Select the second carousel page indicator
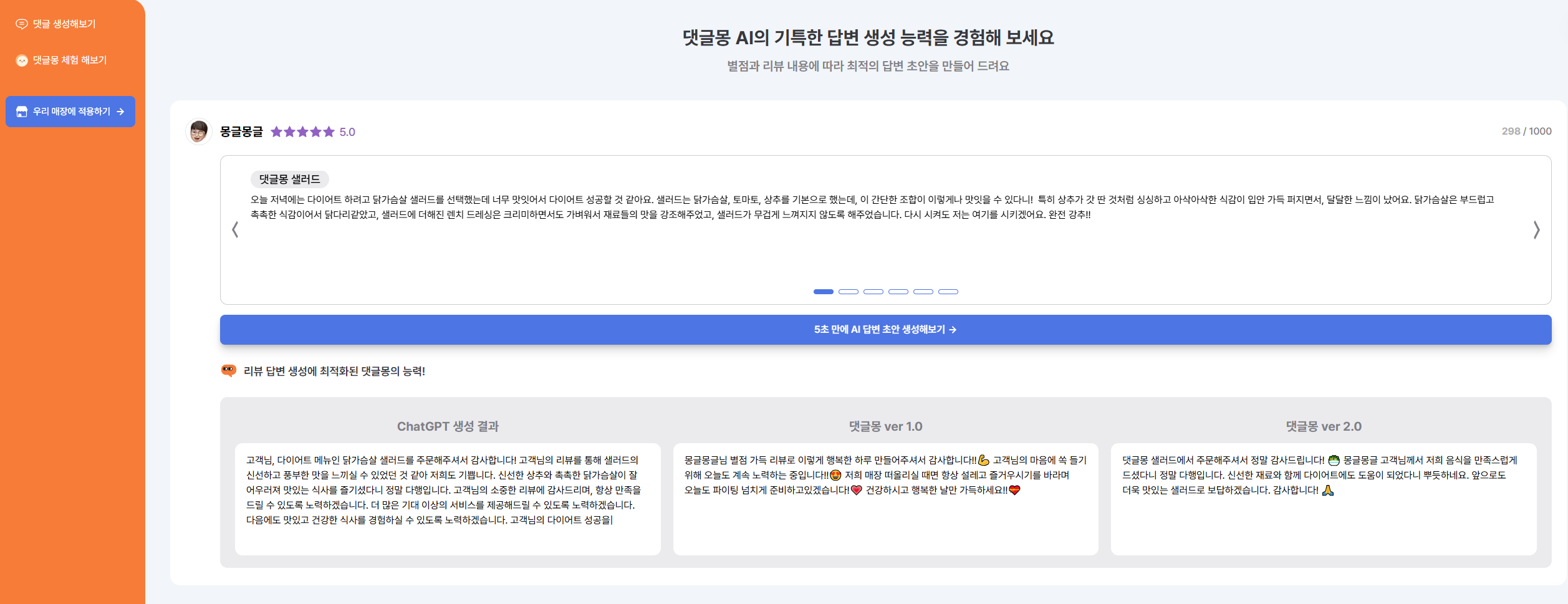 [849, 292]
